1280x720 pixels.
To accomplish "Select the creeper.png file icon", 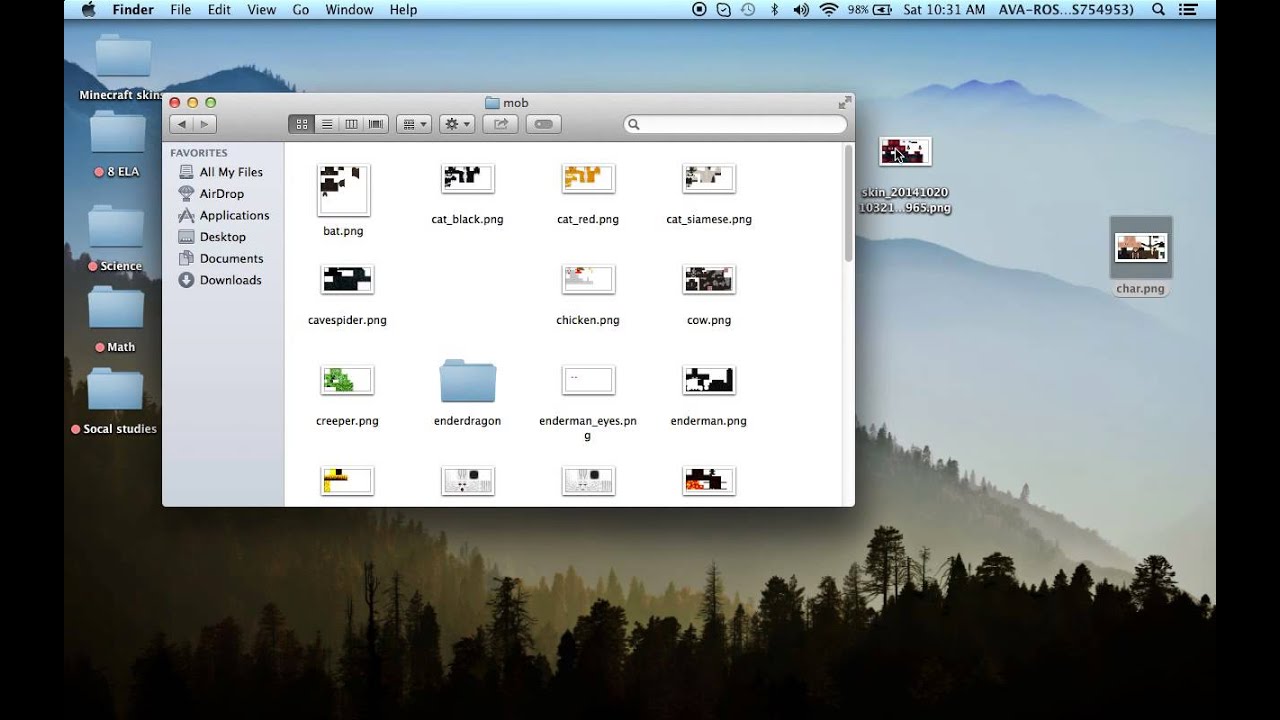I will tap(347, 381).
